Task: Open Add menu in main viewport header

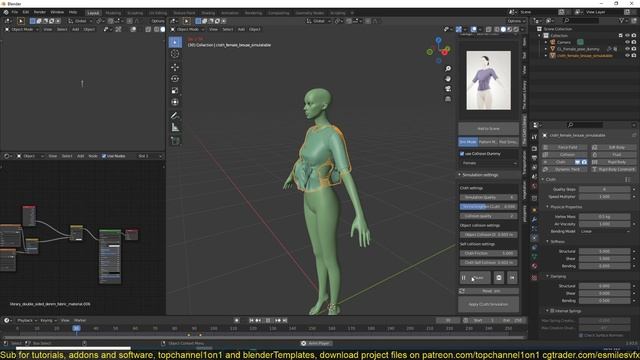Action: (x=241, y=29)
